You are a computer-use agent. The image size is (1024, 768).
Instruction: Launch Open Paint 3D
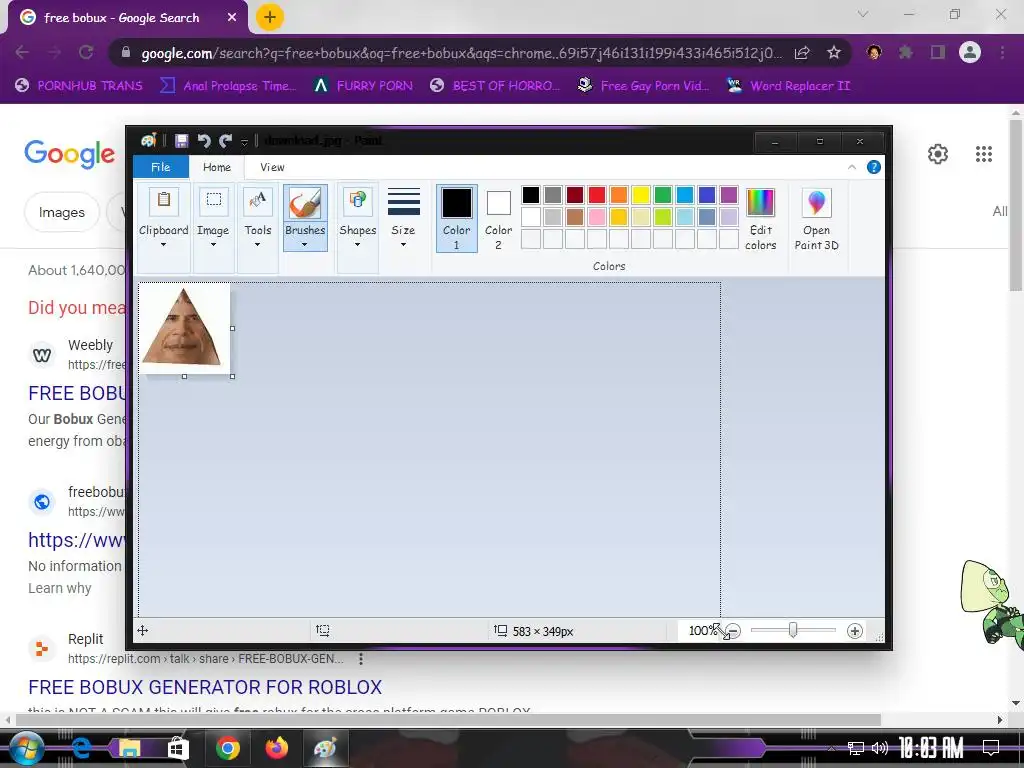[816, 218]
